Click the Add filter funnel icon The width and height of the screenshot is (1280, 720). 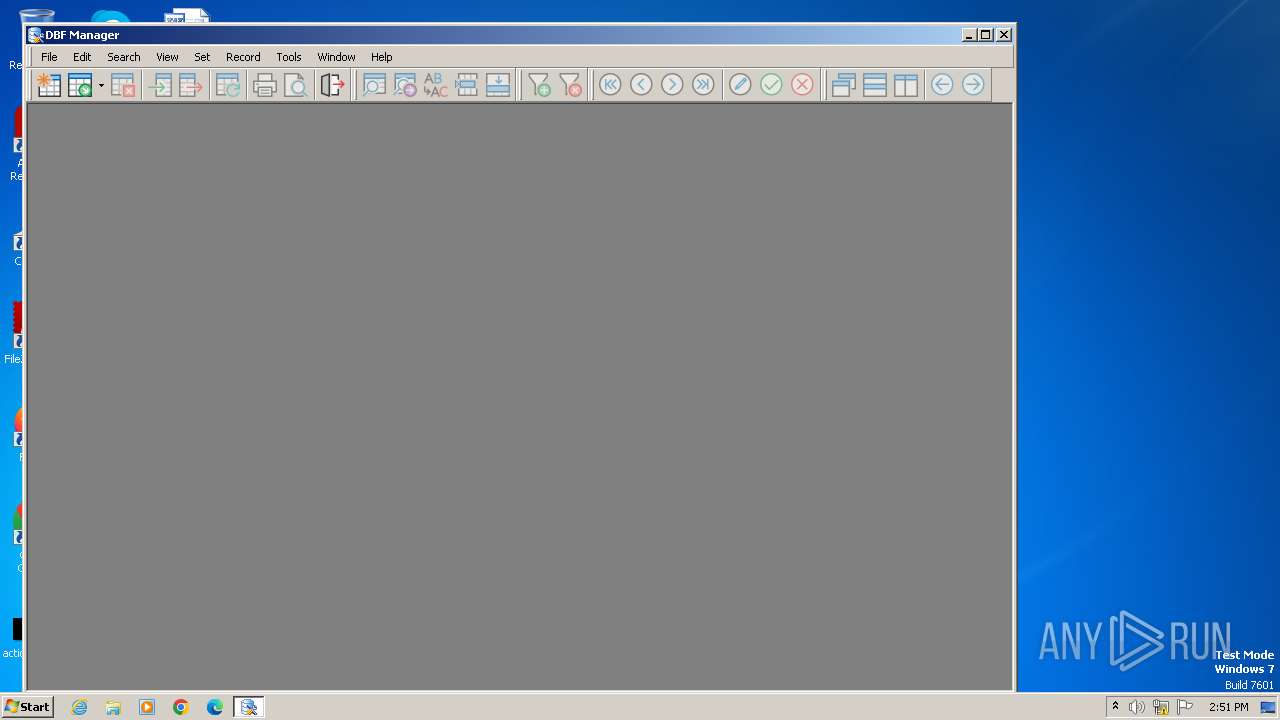coord(539,85)
